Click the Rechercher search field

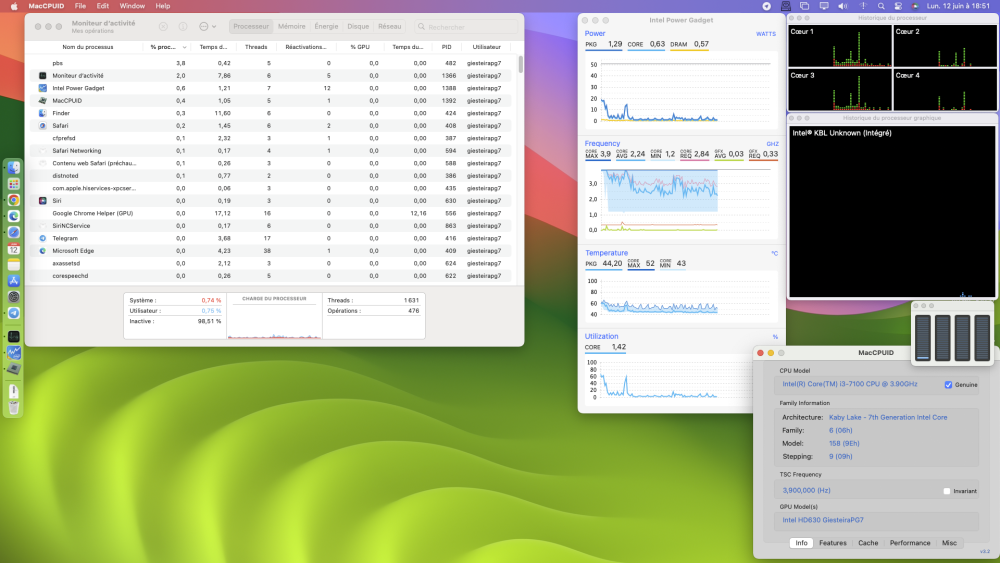coord(466,27)
